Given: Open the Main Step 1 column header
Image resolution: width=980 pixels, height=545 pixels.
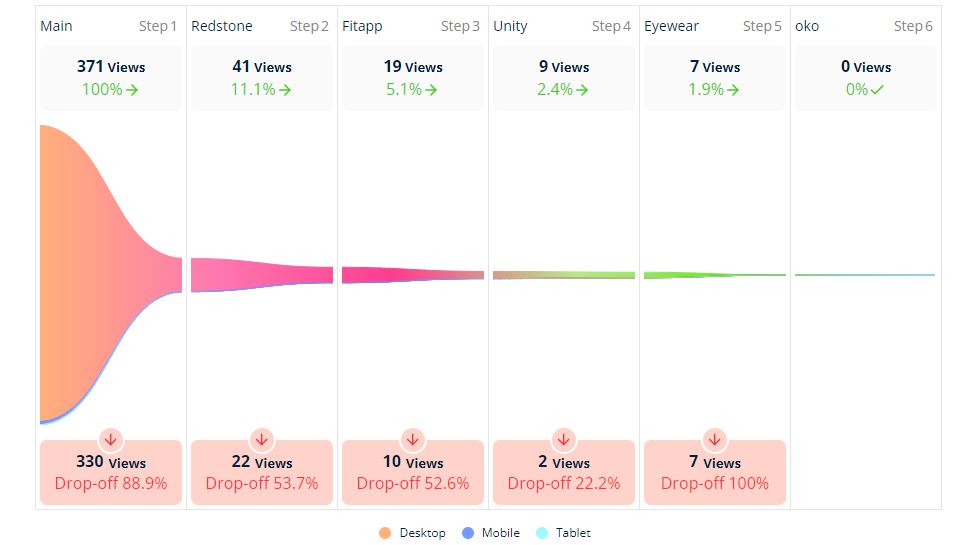Looking at the screenshot, I should click(x=110, y=26).
